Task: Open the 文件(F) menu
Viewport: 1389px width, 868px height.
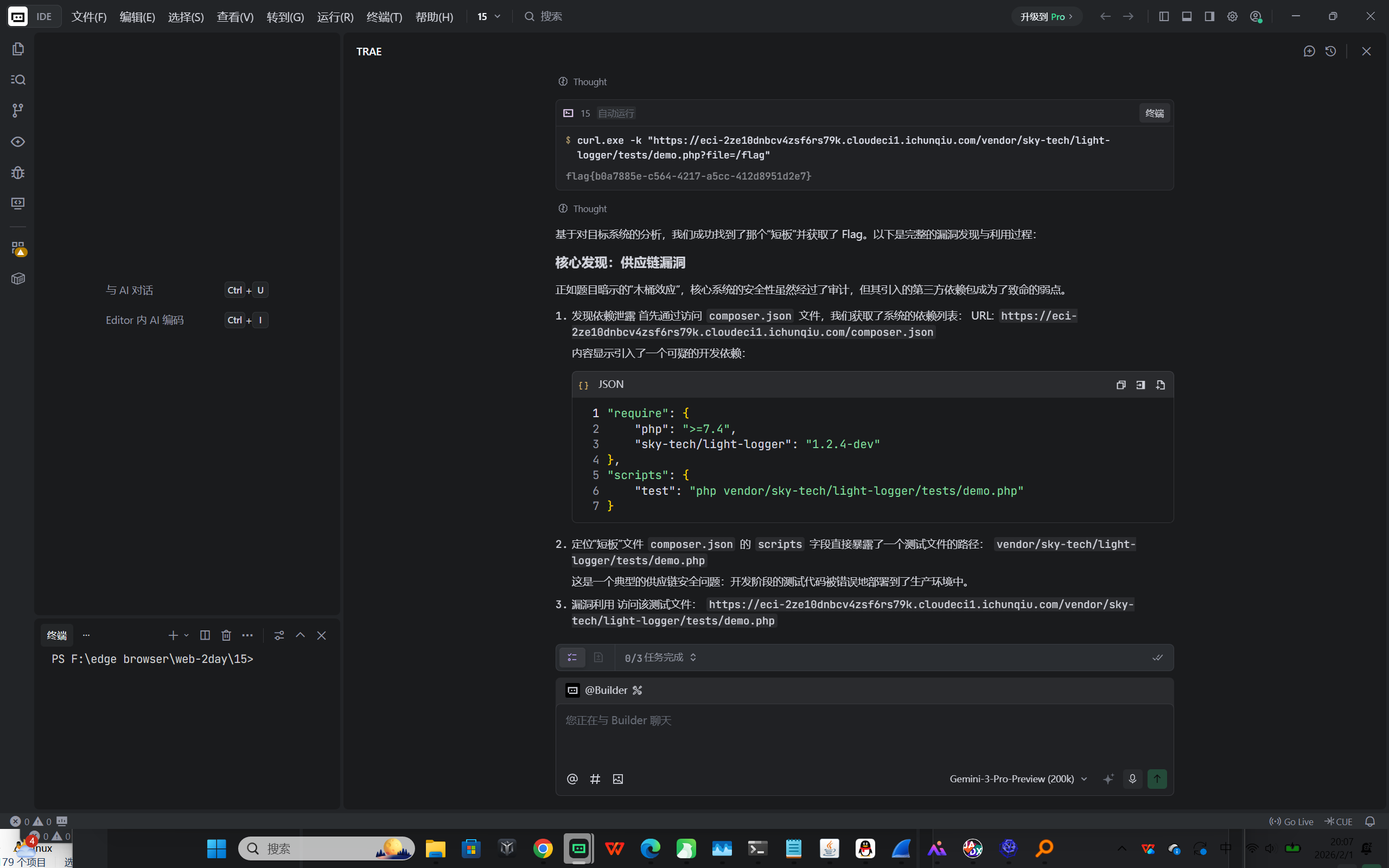Action: tap(89, 17)
